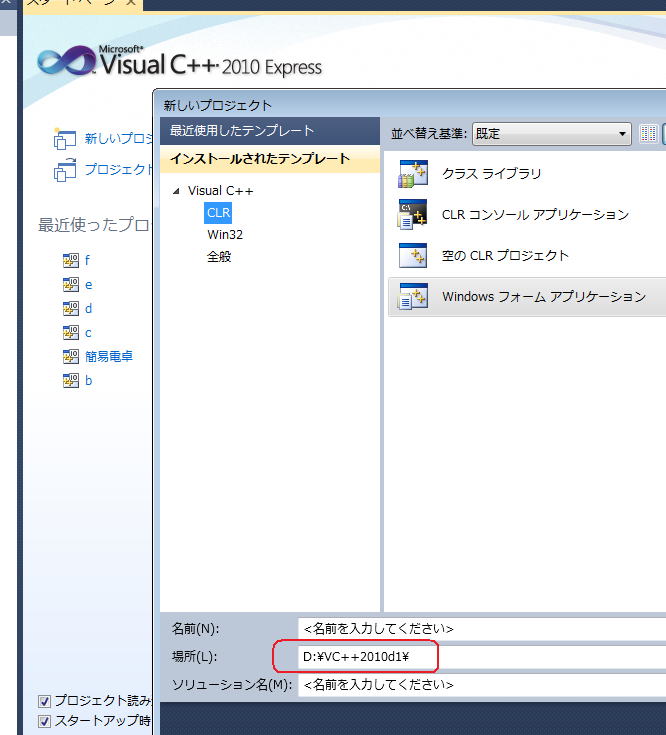Click the Visual C++ 2010 Express logo
The image size is (666, 735).
pyautogui.click(x=180, y=61)
